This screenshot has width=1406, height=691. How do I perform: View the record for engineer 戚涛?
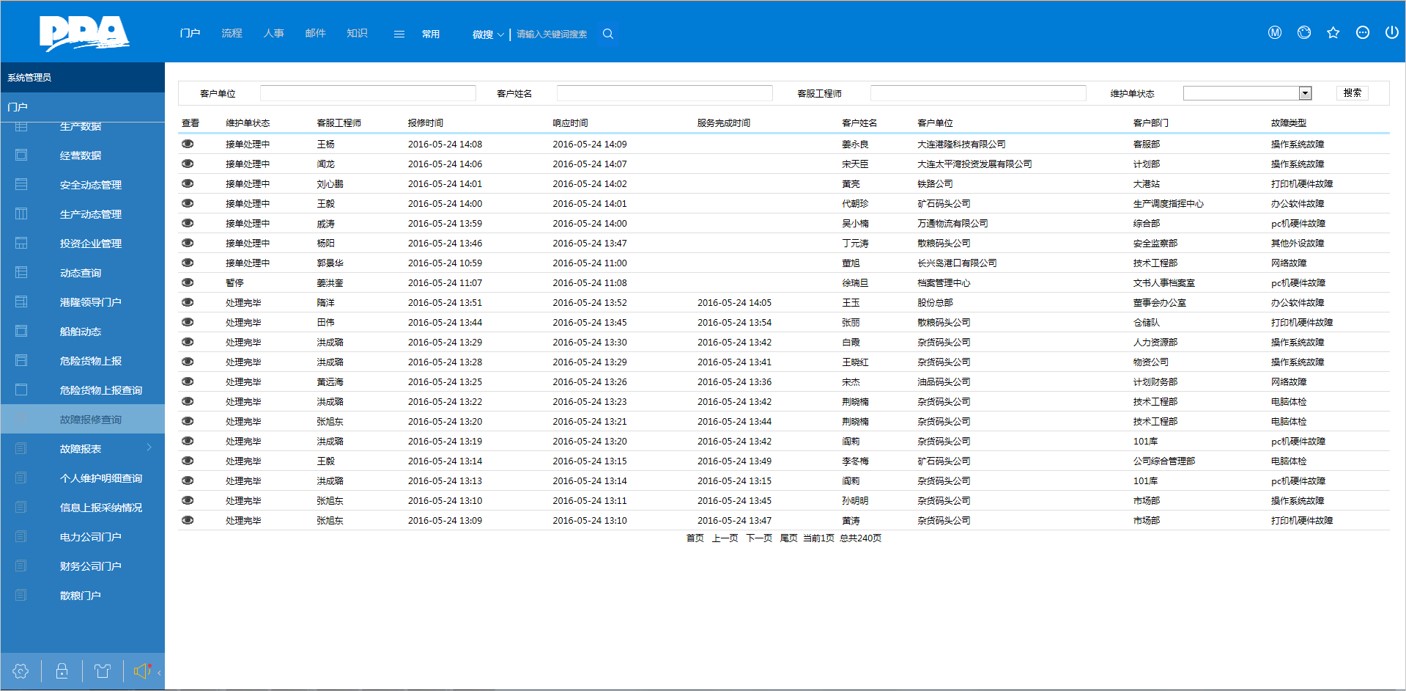pyautogui.click(x=188, y=223)
